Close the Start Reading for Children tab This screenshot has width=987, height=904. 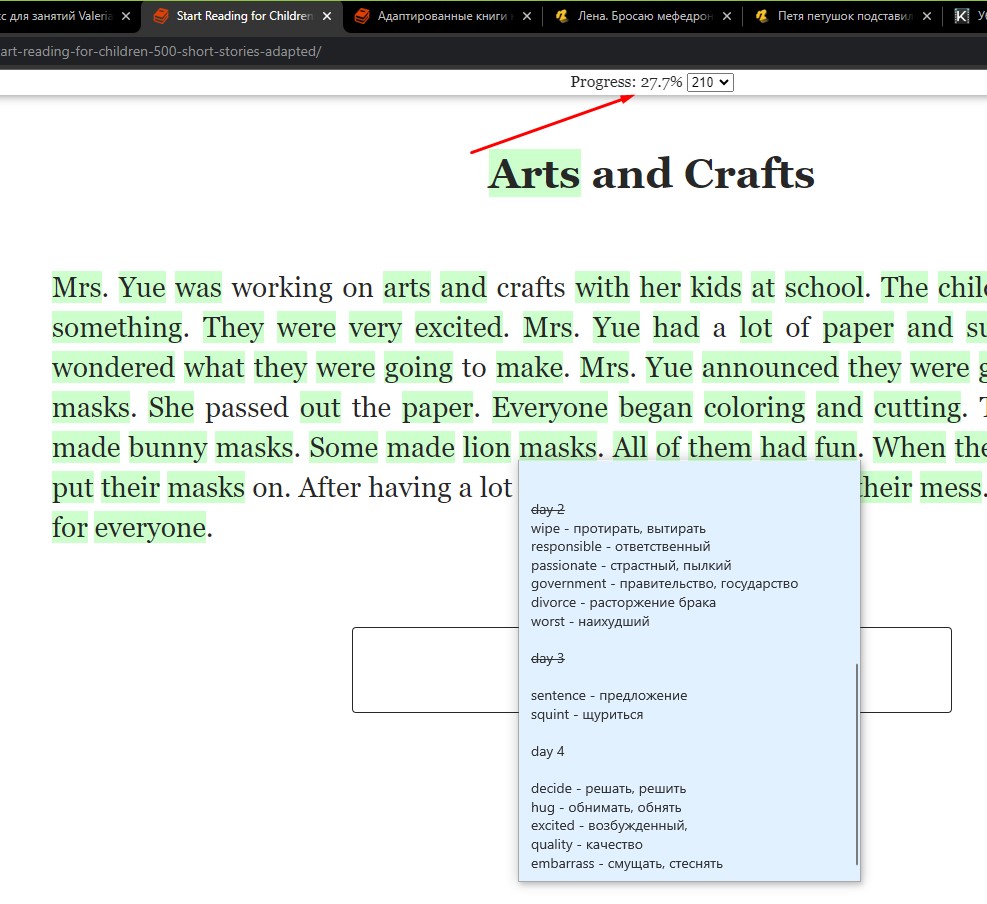[x=326, y=16]
